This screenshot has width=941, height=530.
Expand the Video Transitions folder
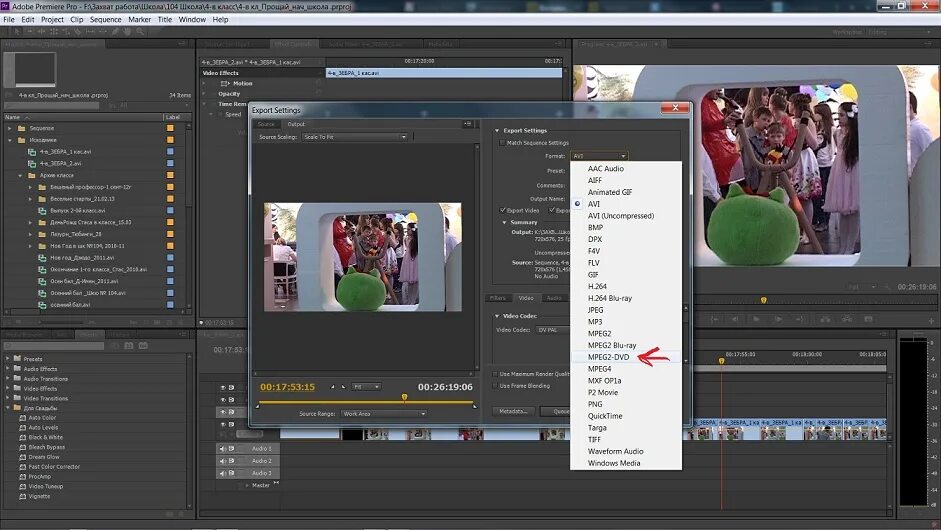point(7,398)
